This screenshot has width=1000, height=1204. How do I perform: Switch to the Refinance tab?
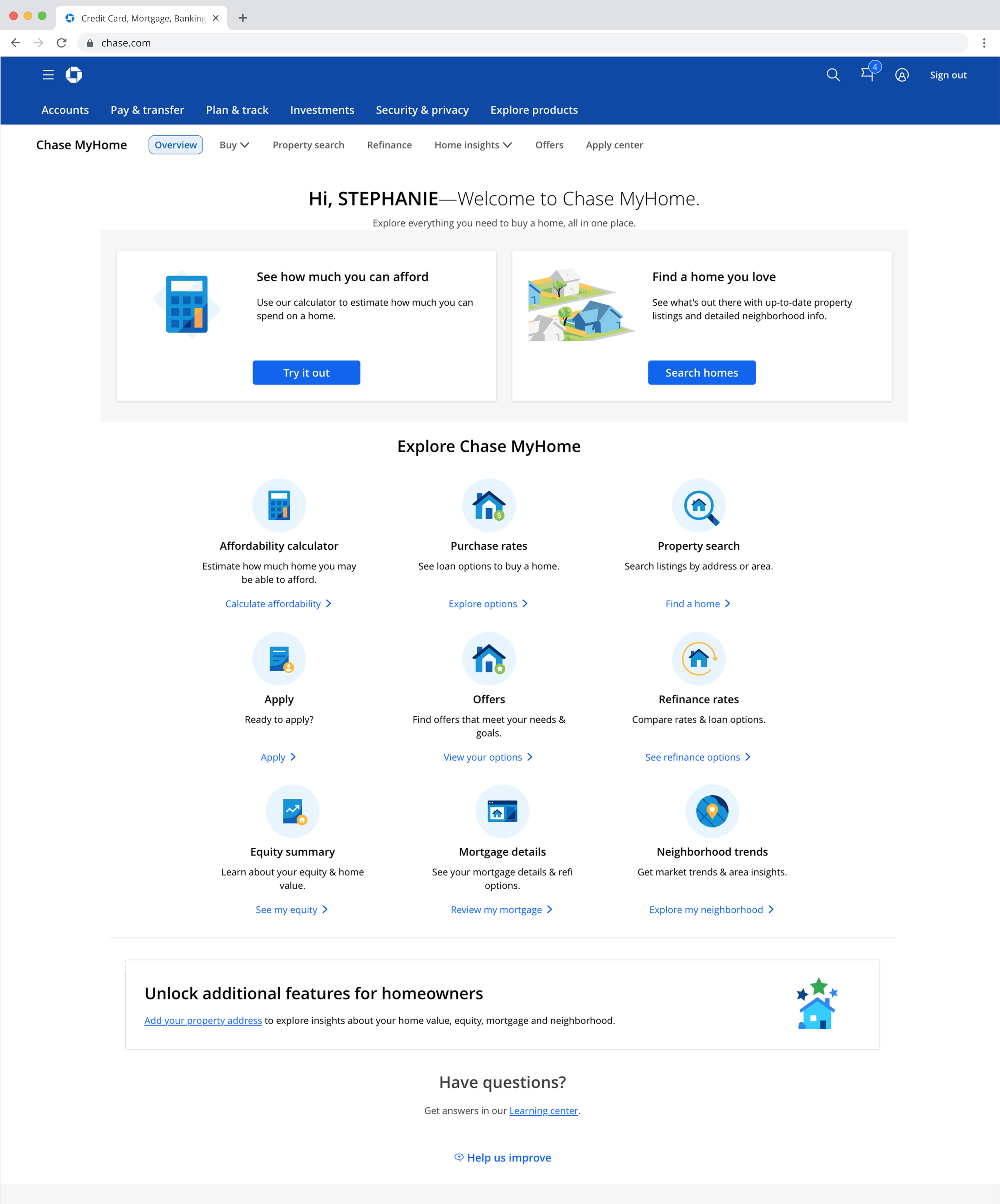pos(390,145)
